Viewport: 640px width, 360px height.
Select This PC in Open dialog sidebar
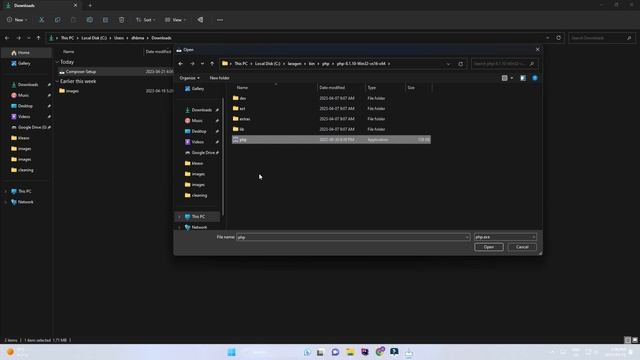(x=198, y=217)
